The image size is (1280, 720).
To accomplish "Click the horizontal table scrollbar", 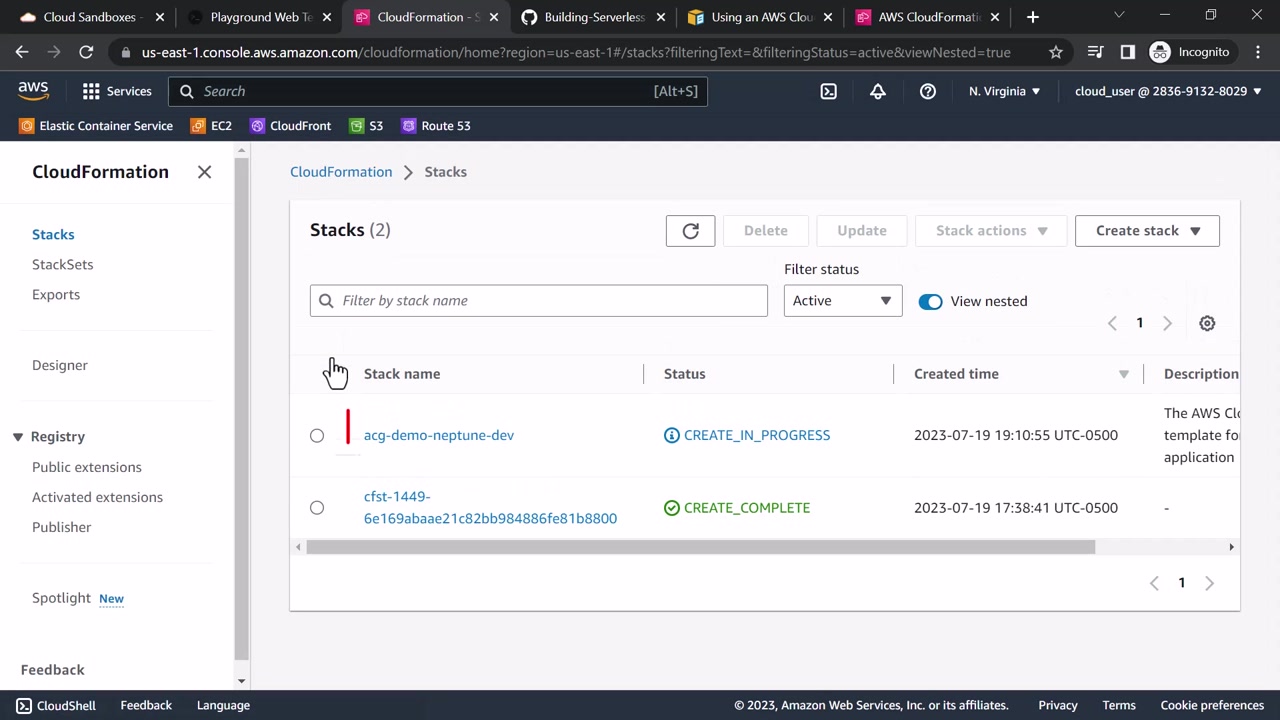I will 700,547.
